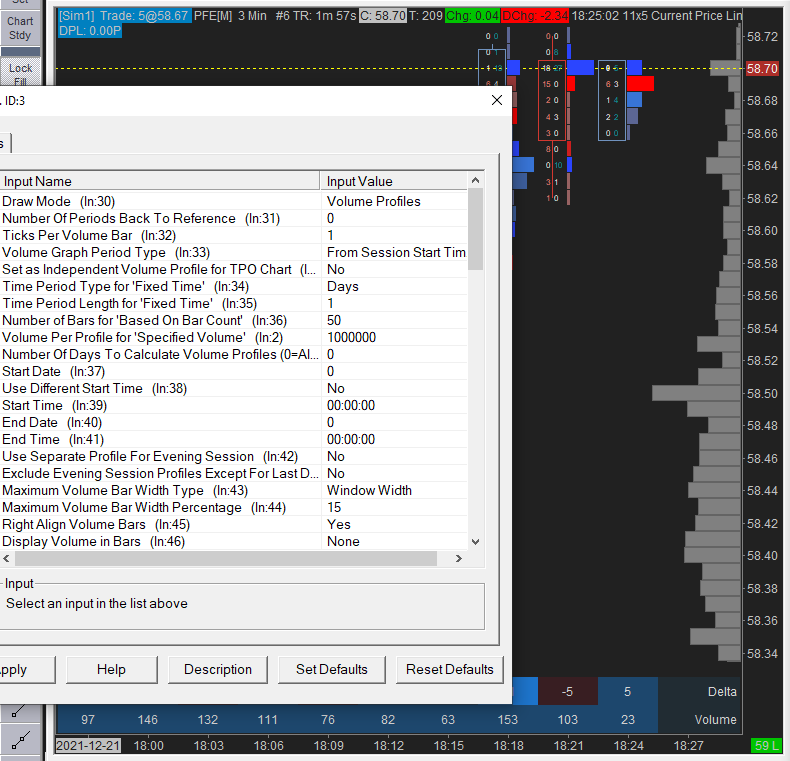Click the Trade: 5@58.67 header label

tap(124, 16)
